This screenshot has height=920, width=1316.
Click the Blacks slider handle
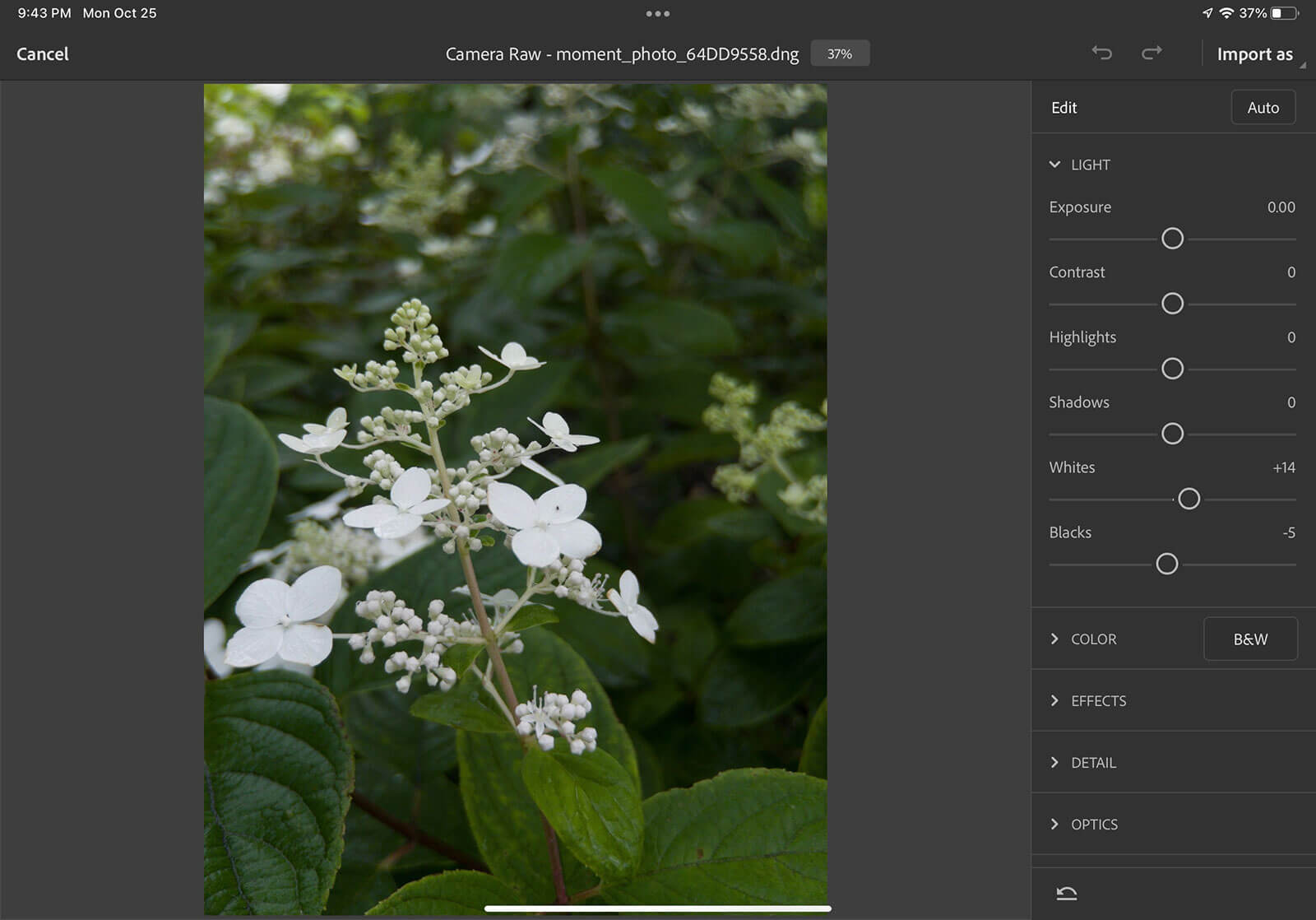(1166, 564)
